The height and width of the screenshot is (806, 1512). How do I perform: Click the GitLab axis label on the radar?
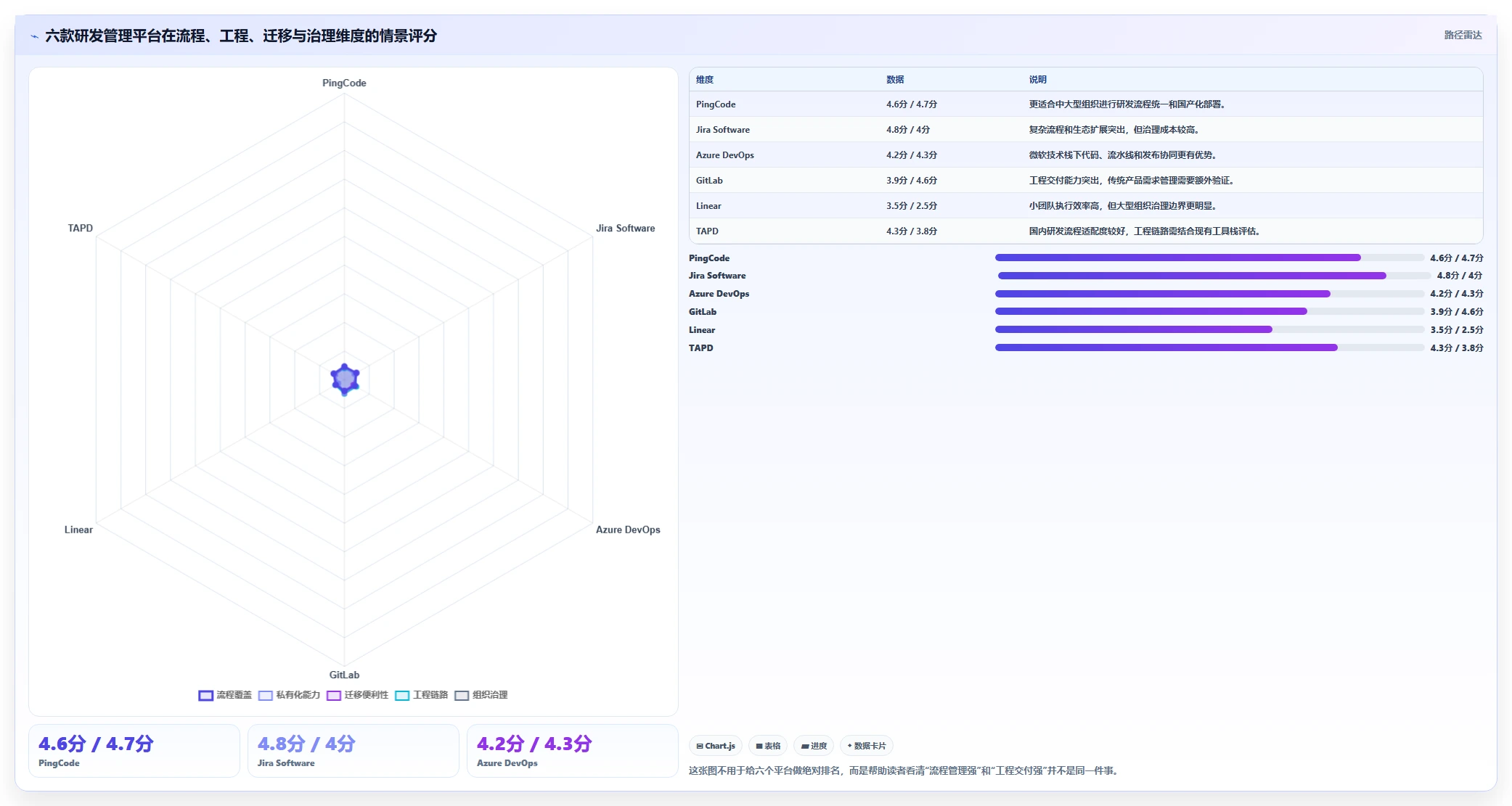click(x=344, y=675)
